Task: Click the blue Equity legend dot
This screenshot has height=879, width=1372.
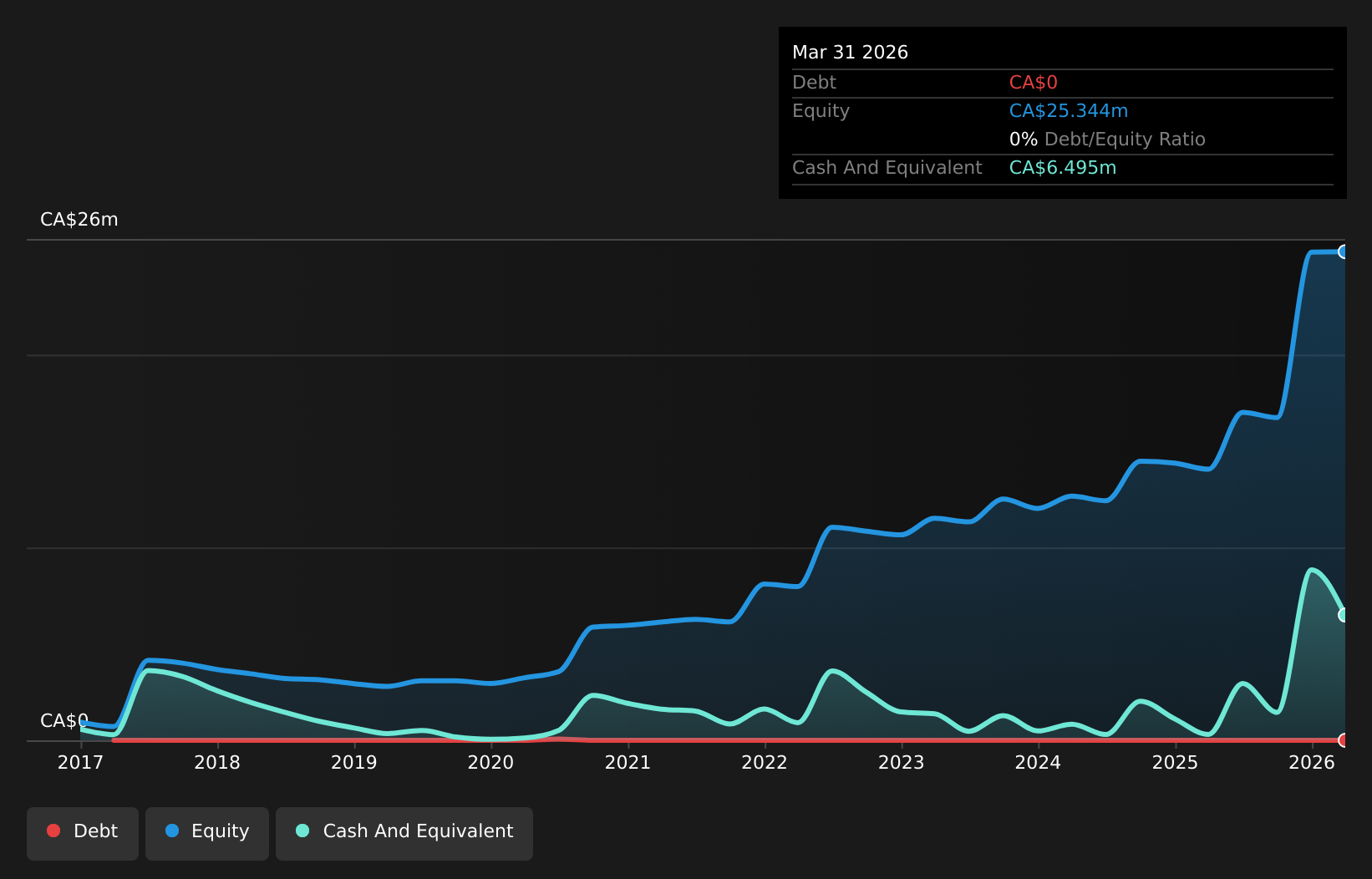Action: 172,831
